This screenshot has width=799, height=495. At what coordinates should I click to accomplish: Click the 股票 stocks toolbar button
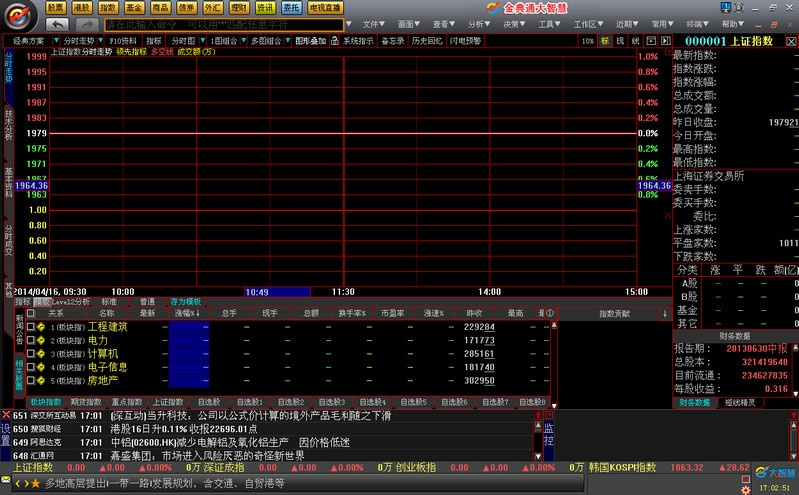click(x=56, y=7)
